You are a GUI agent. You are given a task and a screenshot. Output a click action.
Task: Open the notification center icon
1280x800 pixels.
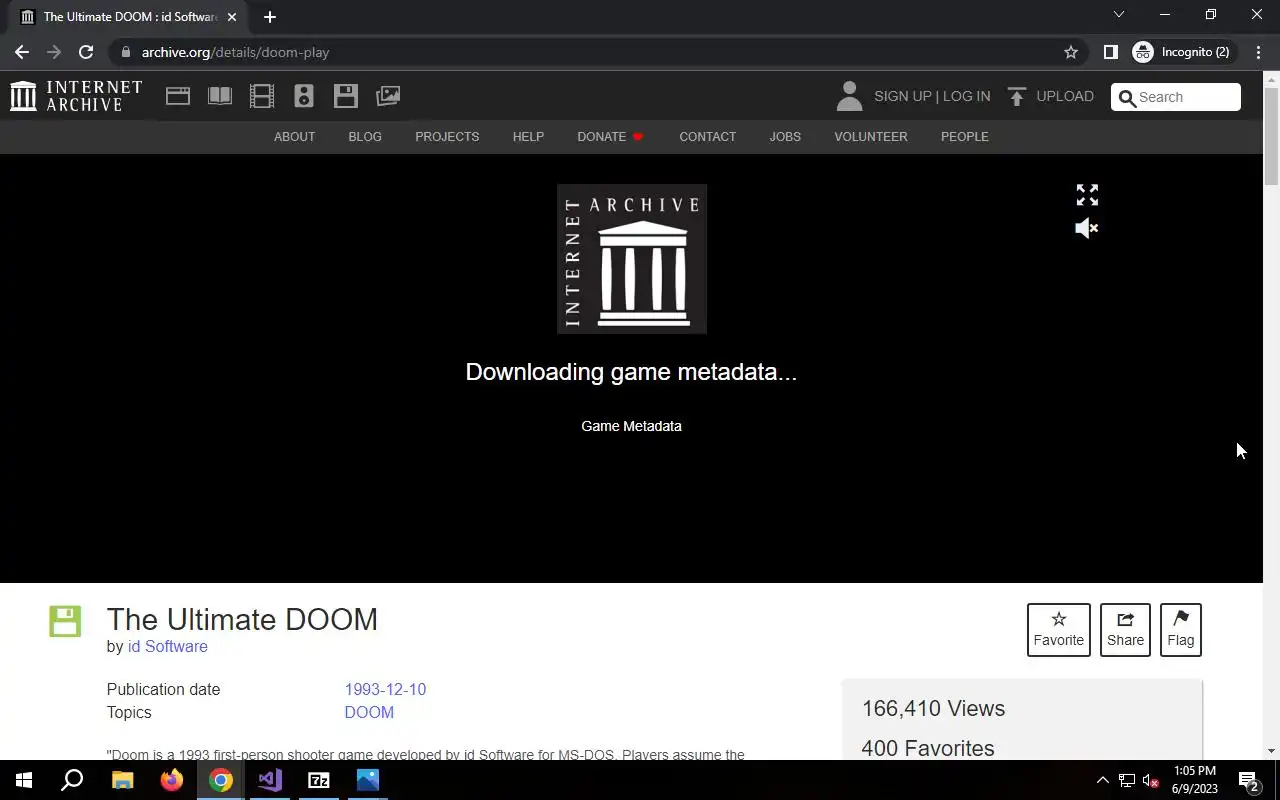(1249, 780)
